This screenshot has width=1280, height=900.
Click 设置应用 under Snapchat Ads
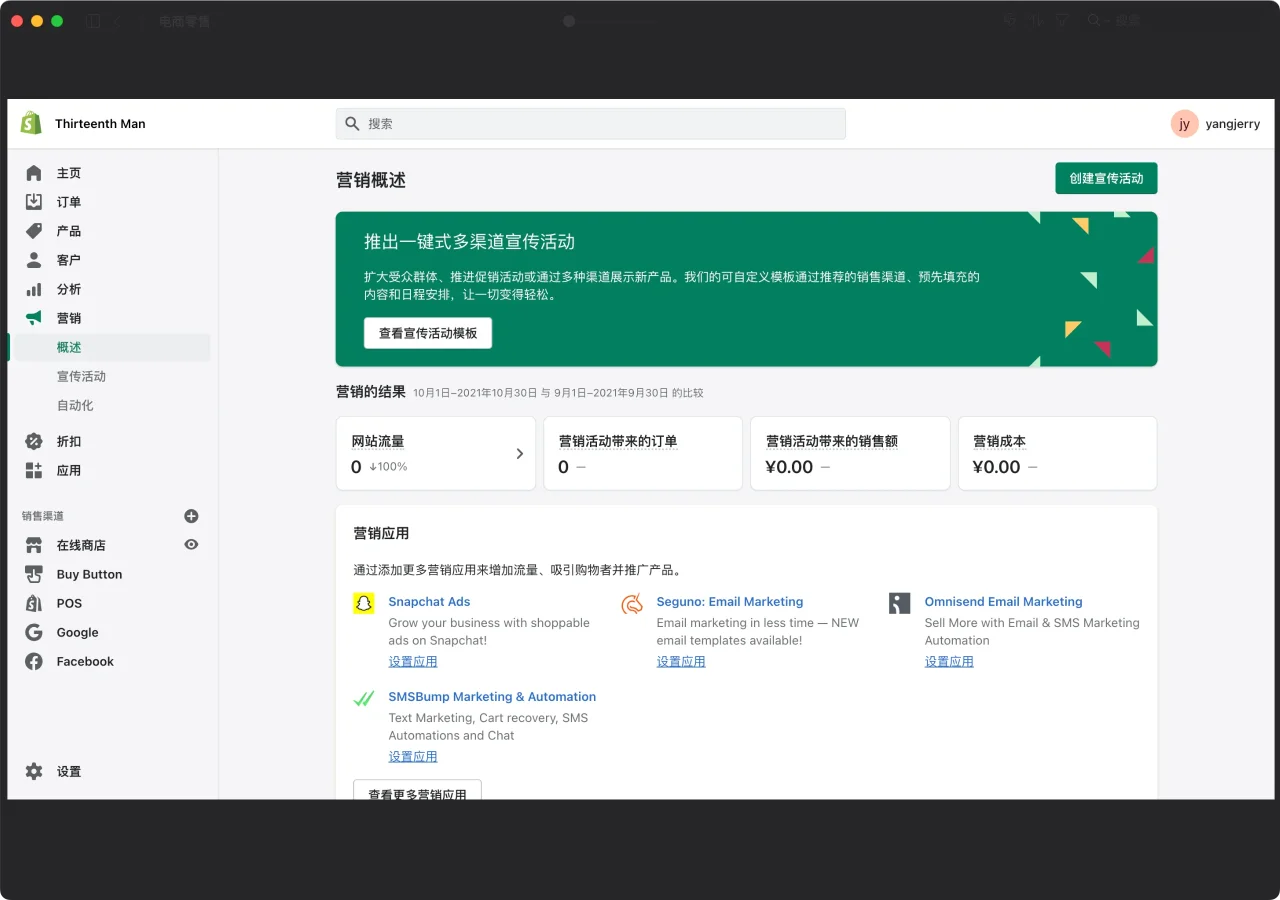pyautogui.click(x=413, y=661)
